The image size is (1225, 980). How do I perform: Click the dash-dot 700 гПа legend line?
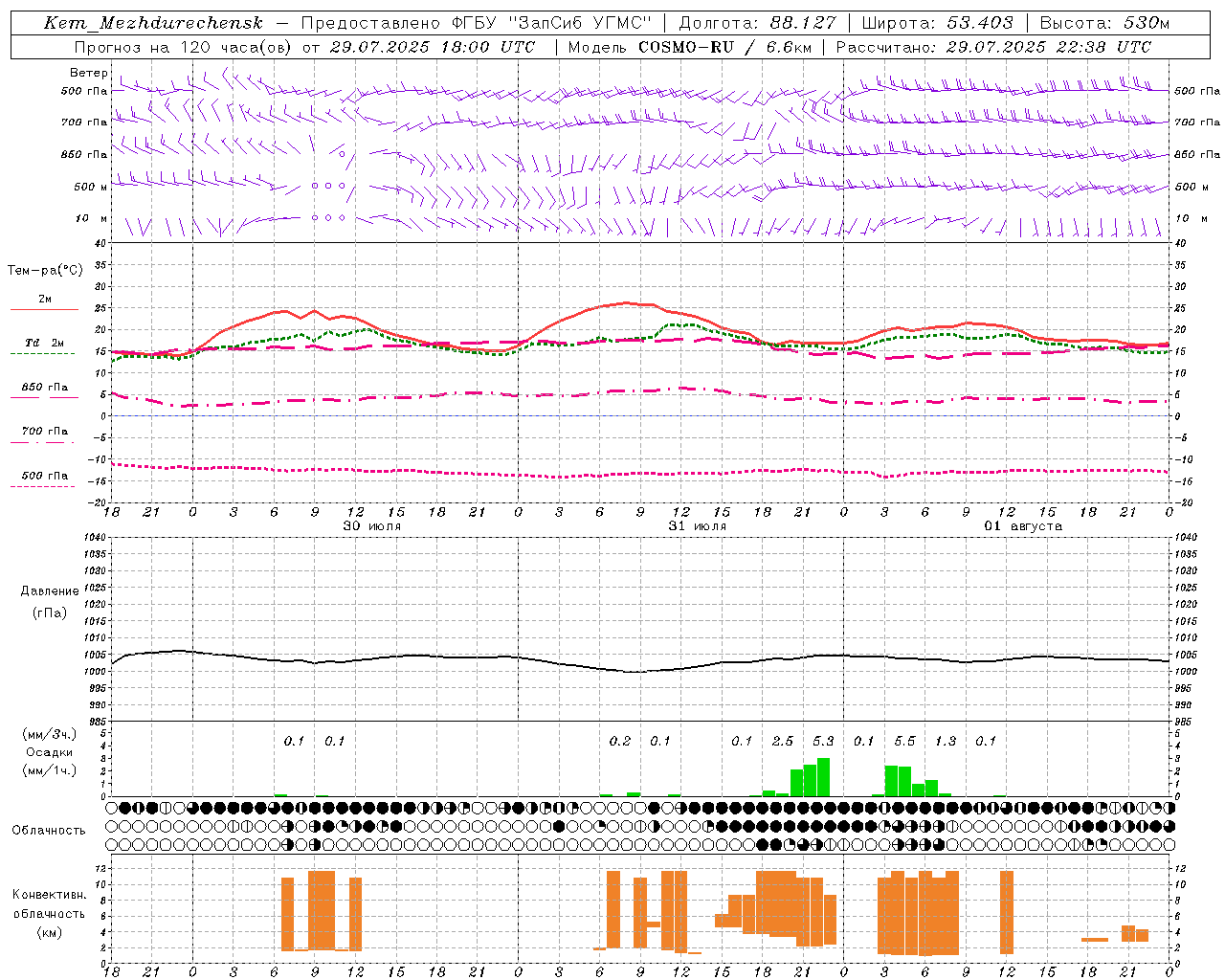42,442
